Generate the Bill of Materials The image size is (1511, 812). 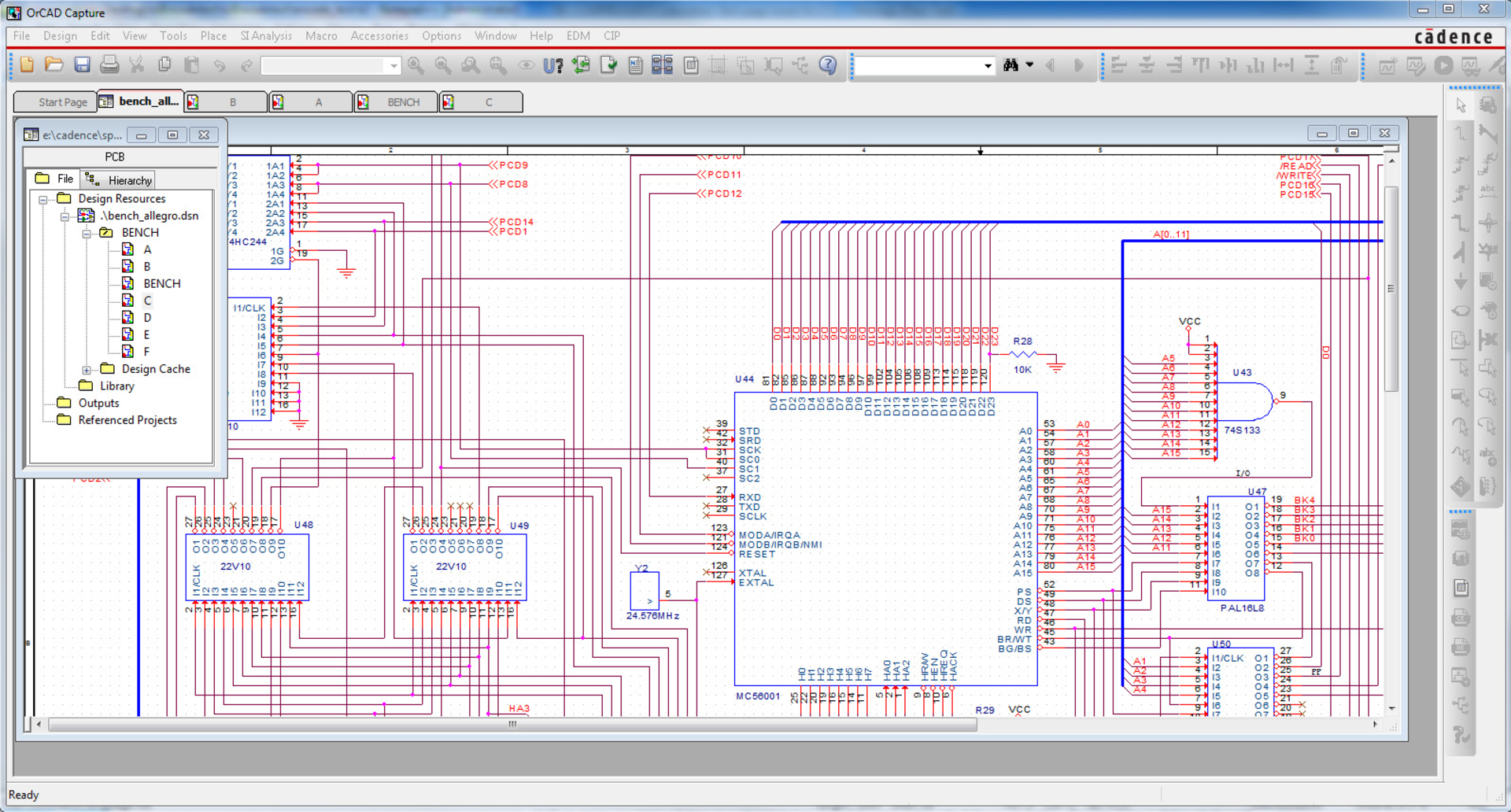click(x=690, y=65)
